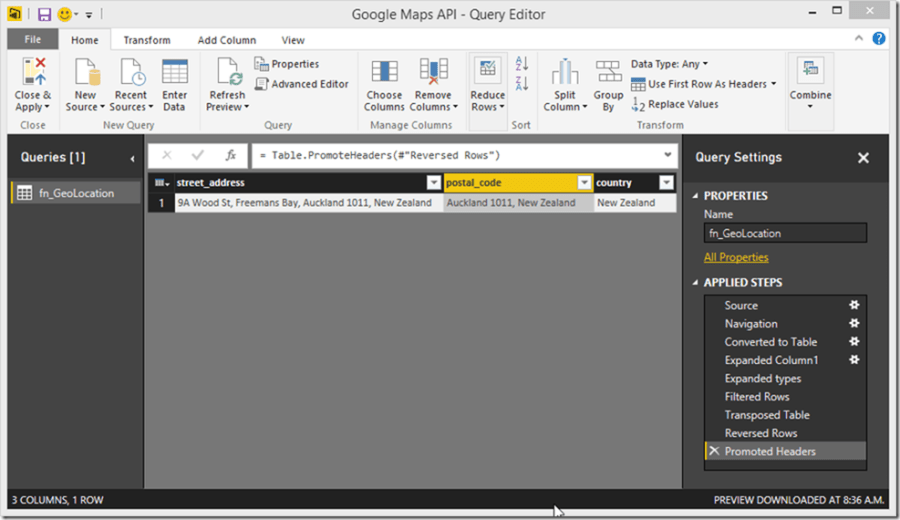
Task: Collapse the Queries pane
Action: point(132,158)
